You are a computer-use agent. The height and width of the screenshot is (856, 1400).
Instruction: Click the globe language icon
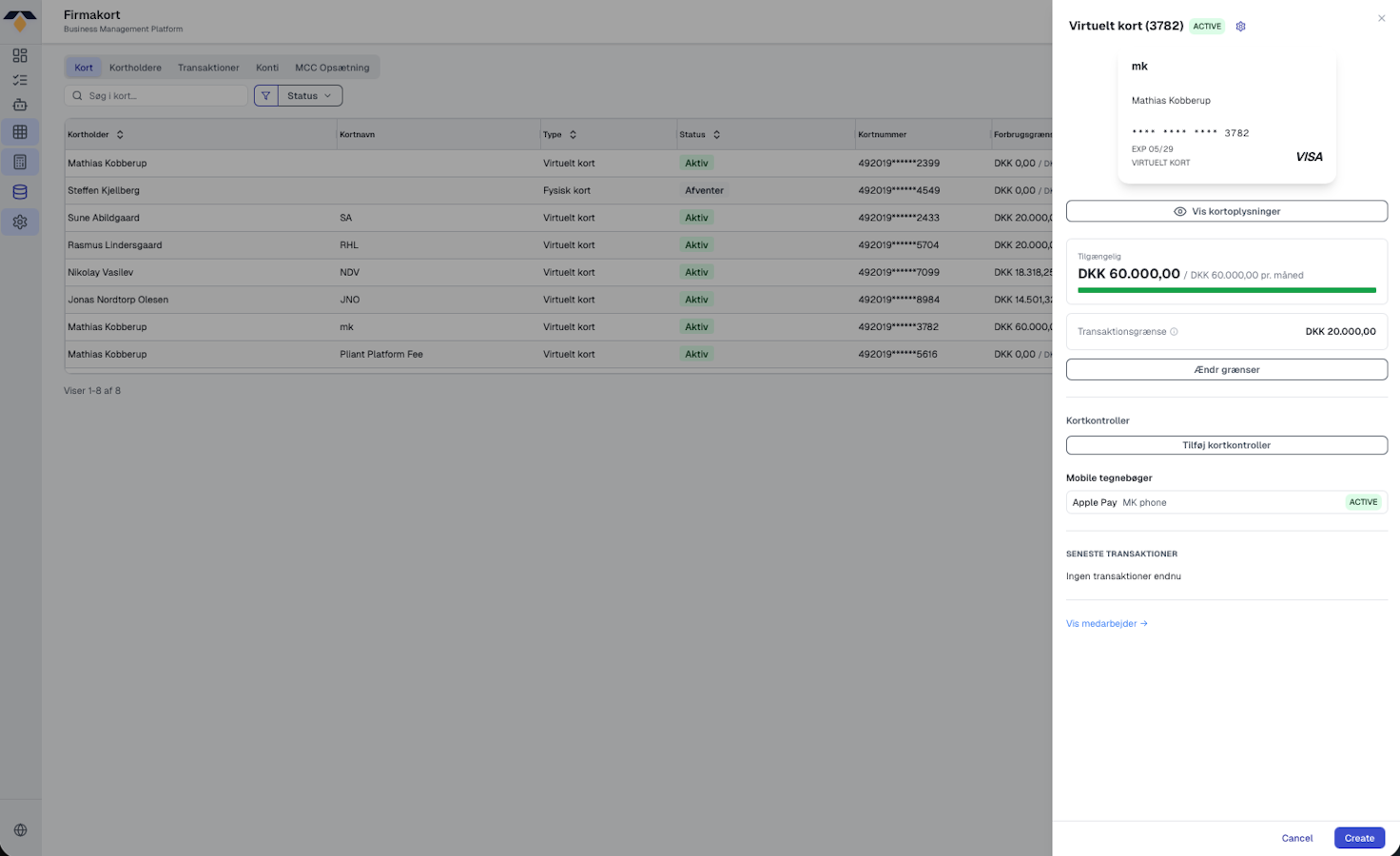pyautogui.click(x=20, y=830)
